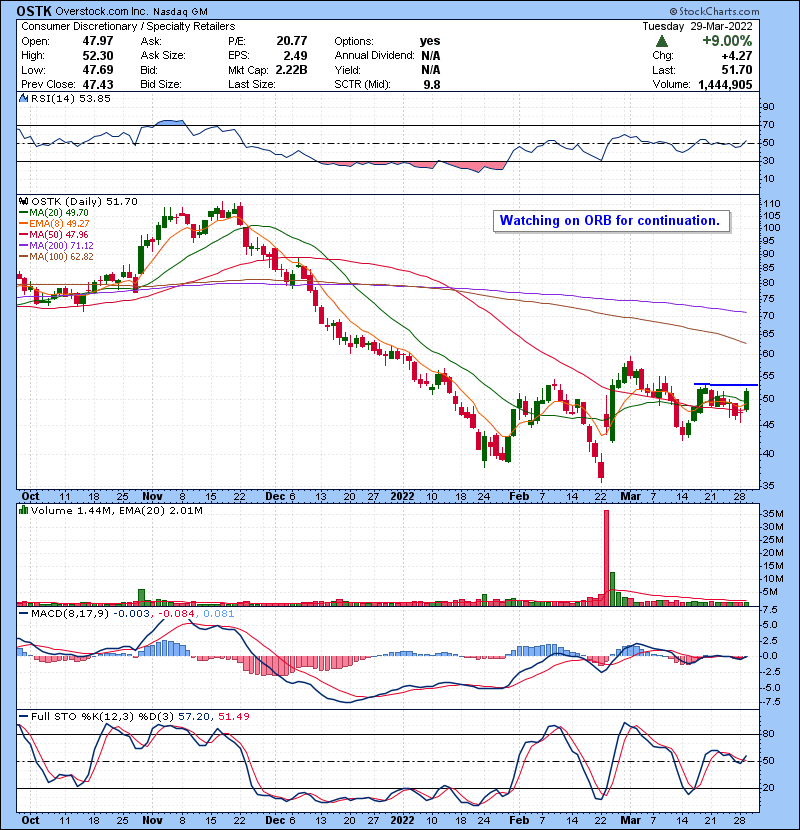Click the EMA(8) 49.27 legend entry
The image size is (800, 830).
(x=54, y=224)
